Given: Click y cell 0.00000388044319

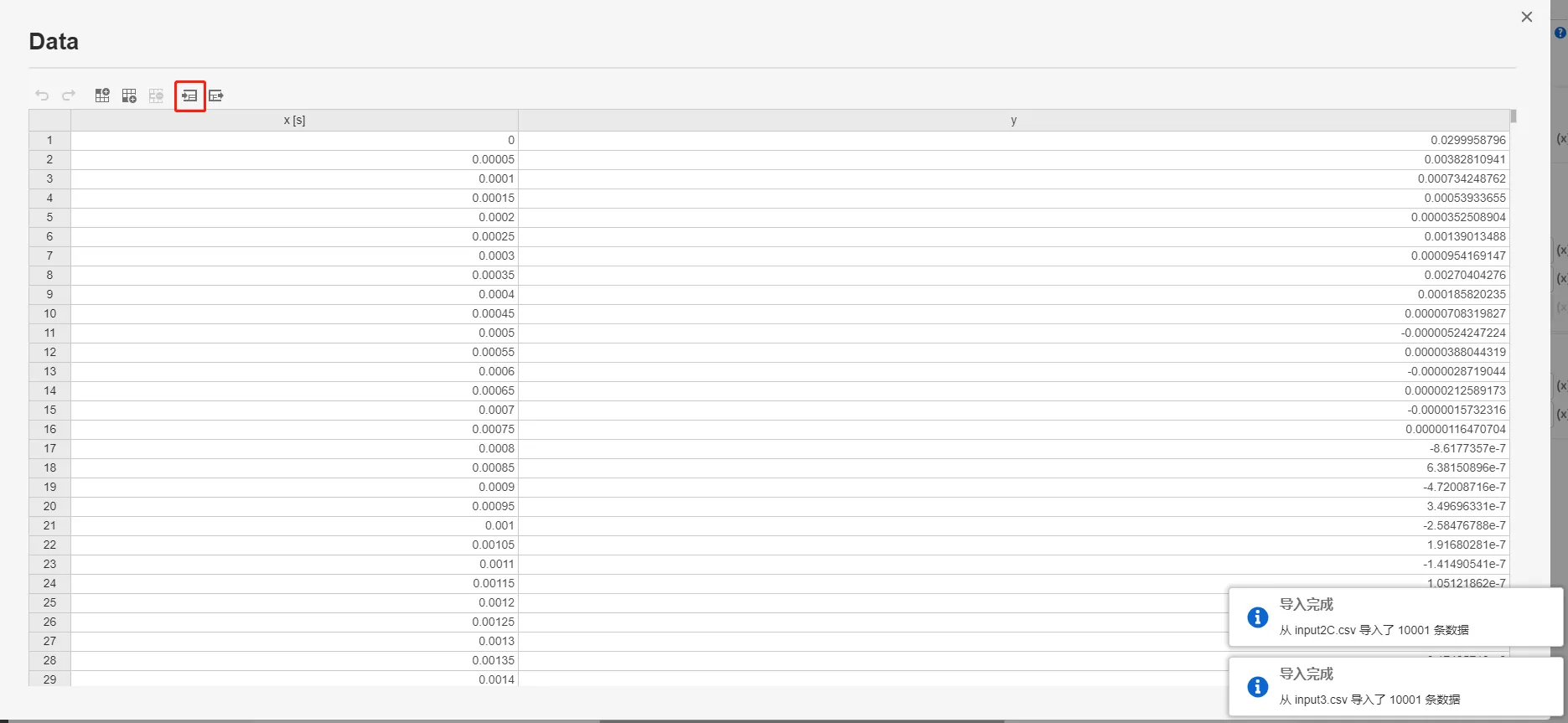Looking at the screenshot, I should coord(1013,352).
